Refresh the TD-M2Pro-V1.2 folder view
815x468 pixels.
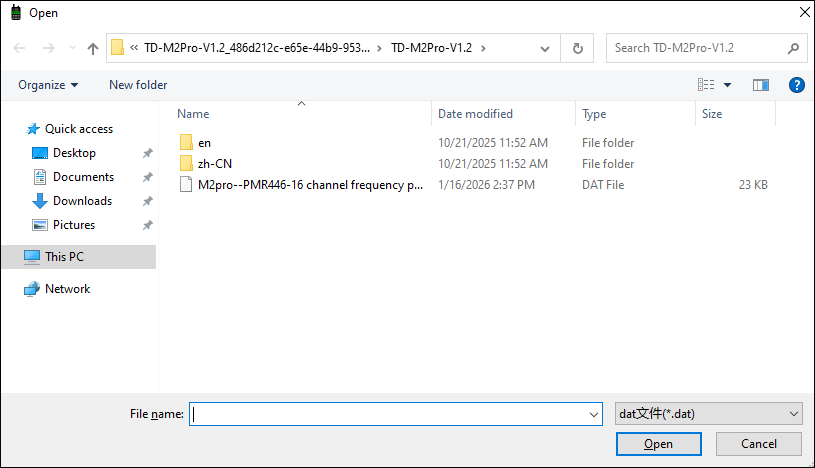(577, 48)
